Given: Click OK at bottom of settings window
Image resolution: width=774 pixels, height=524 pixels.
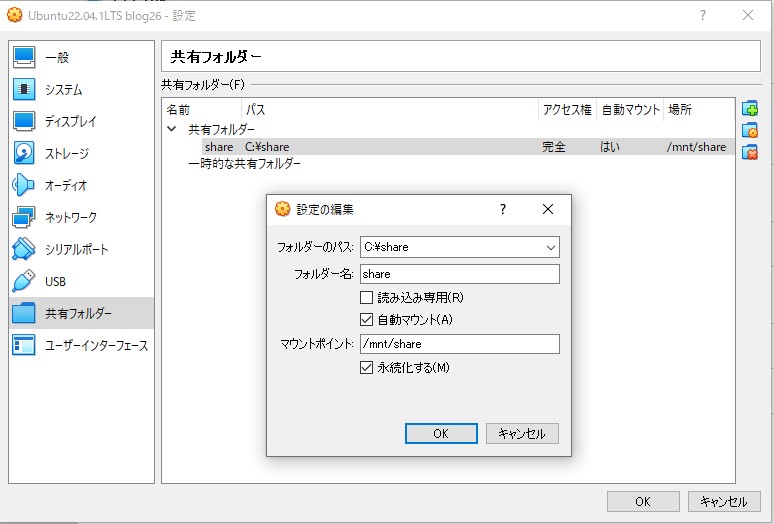Looking at the screenshot, I should click(643, 501).
